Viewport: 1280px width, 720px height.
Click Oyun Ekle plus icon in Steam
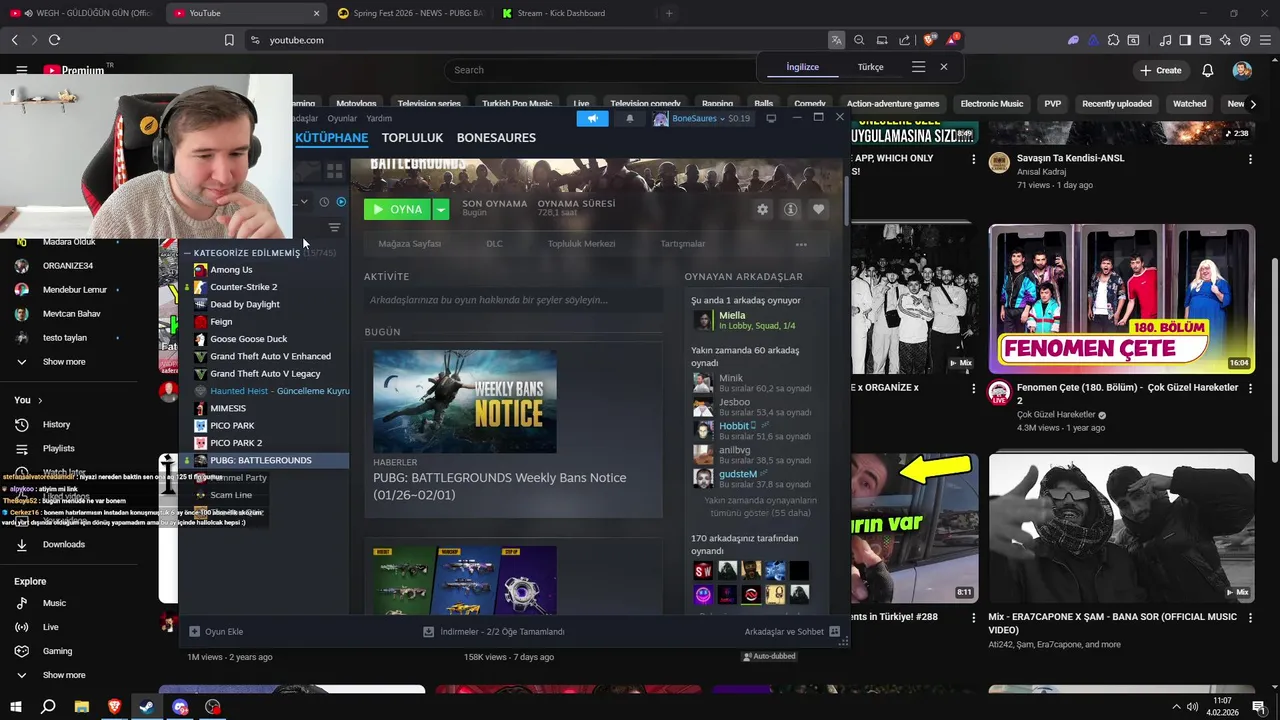coord(195,632)
